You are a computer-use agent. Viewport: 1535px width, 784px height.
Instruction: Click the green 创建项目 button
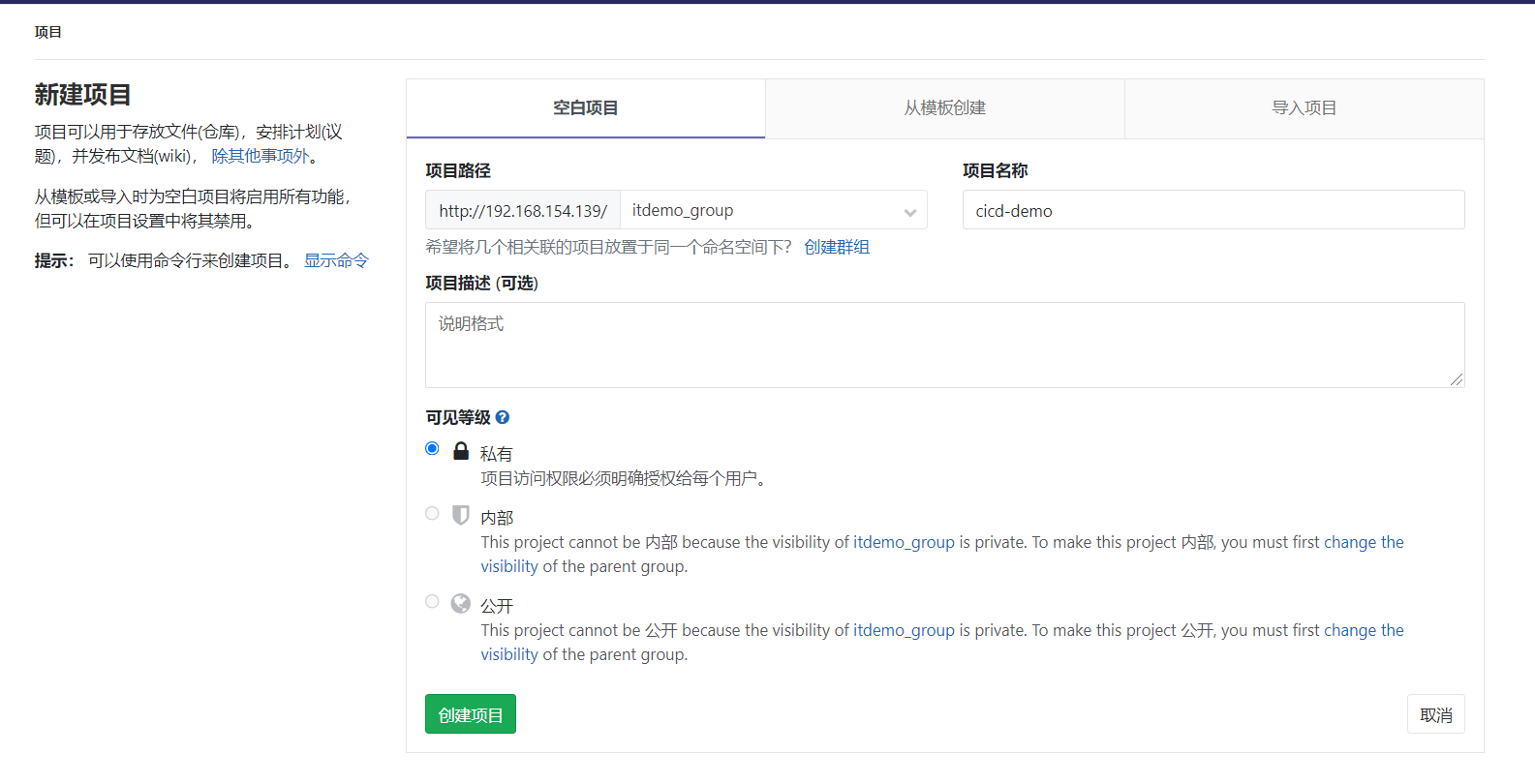[x=471, y=714]
